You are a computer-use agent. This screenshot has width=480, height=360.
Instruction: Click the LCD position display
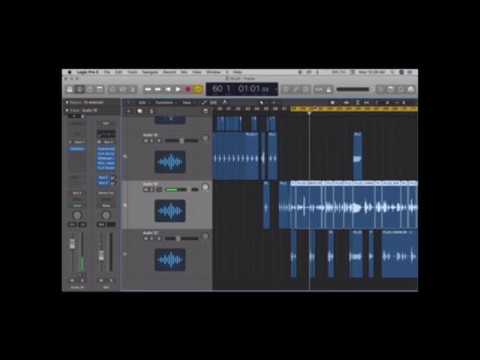pyautogui.click(x=242, y=89)
